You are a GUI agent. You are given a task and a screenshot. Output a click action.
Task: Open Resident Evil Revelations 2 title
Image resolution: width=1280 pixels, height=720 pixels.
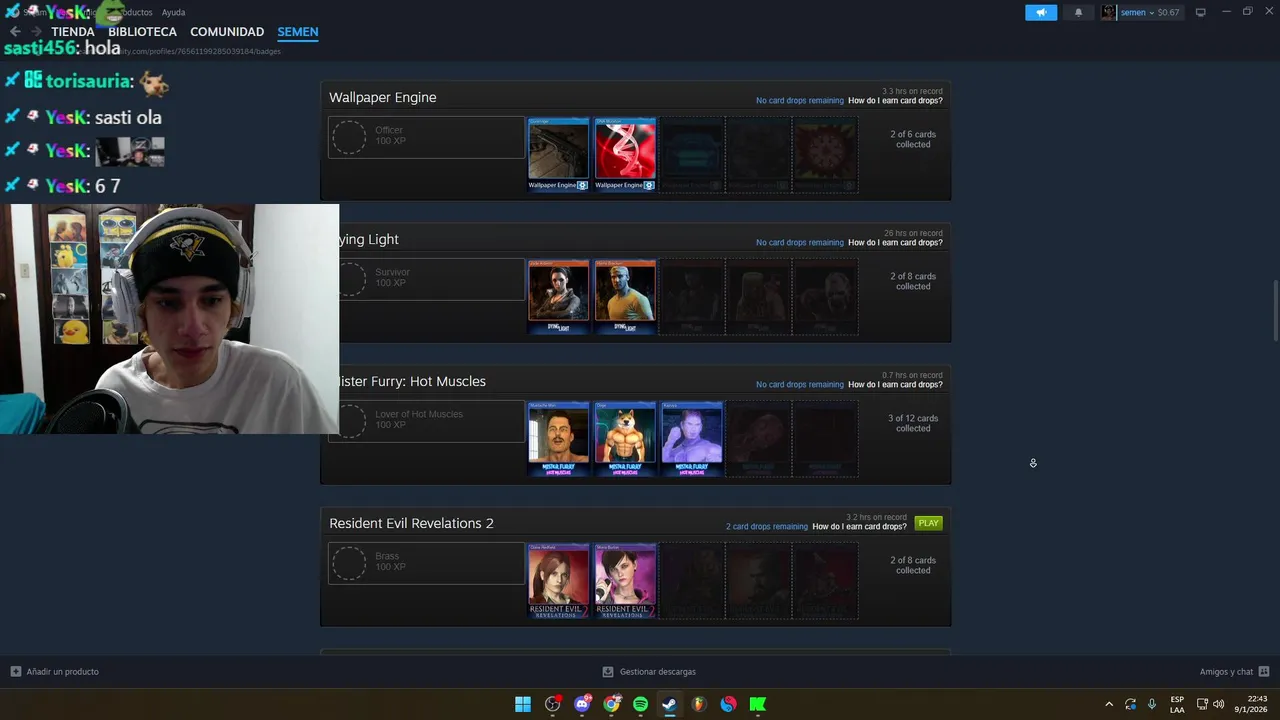[x=411, y=523]
